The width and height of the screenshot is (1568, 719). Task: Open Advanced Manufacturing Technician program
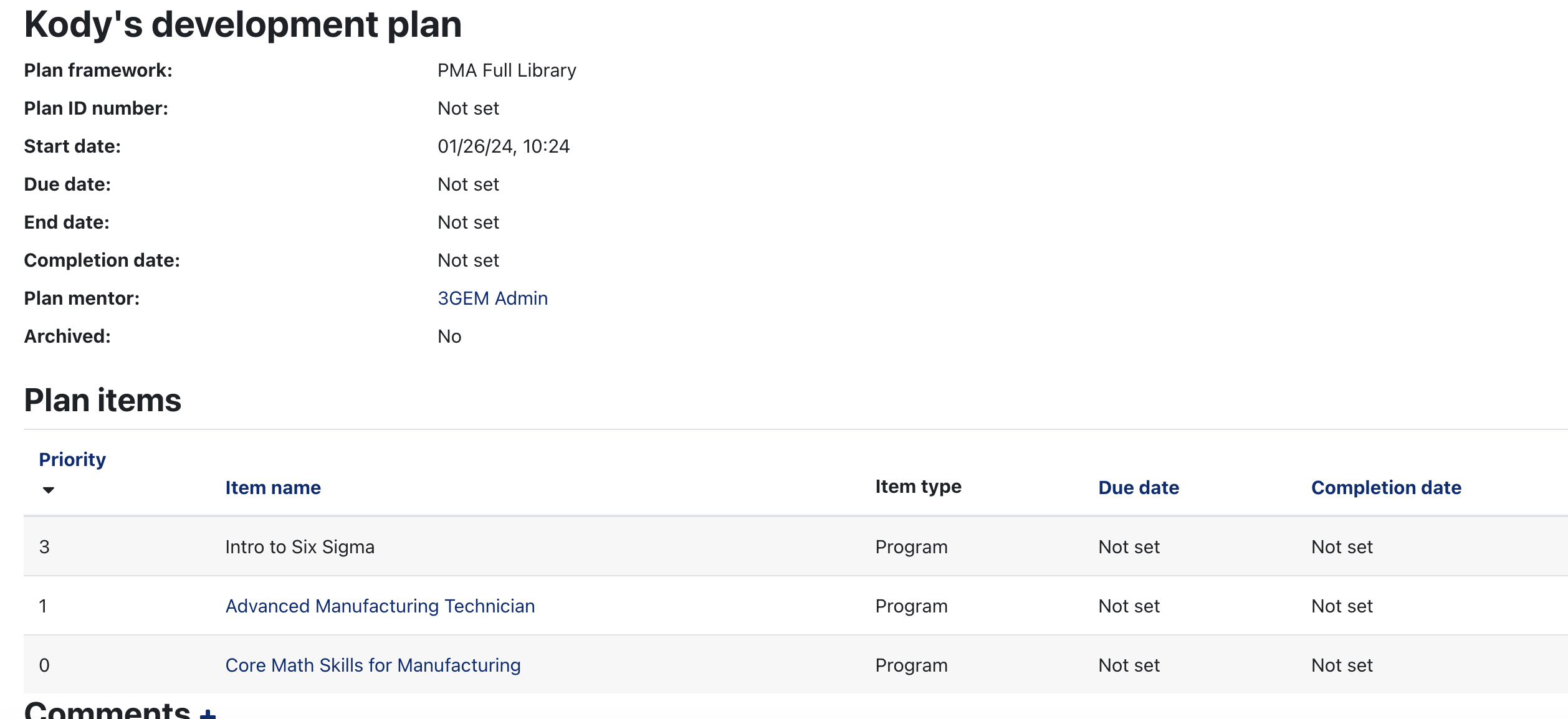pyautogui.click(x=380, y=606)
